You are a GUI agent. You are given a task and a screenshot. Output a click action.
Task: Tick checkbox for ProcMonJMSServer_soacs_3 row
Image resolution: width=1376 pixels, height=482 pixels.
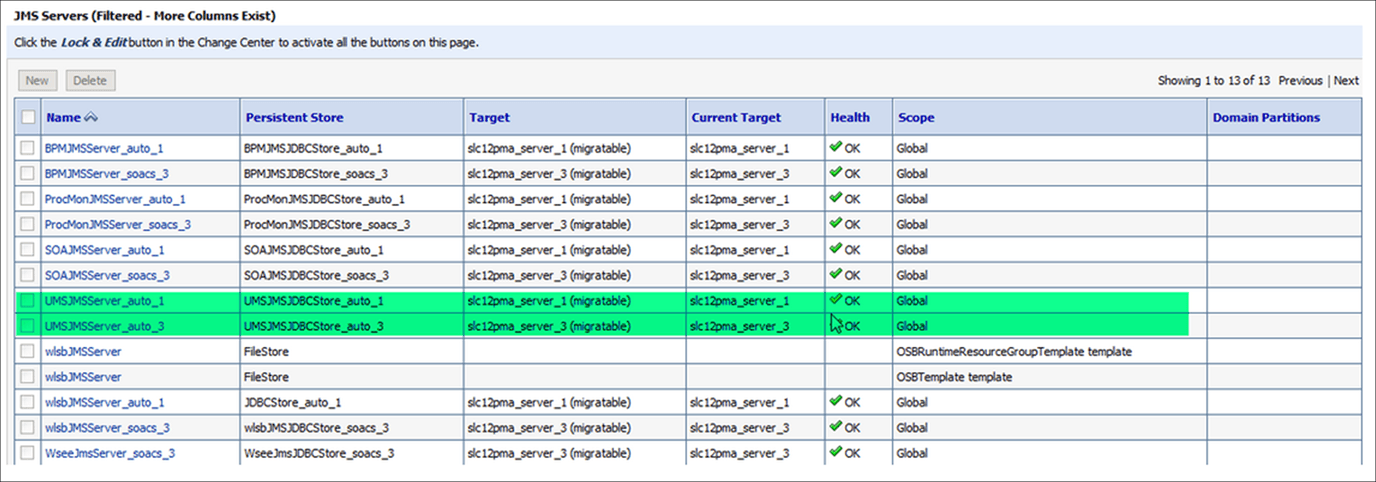click(x=28, y=224)
